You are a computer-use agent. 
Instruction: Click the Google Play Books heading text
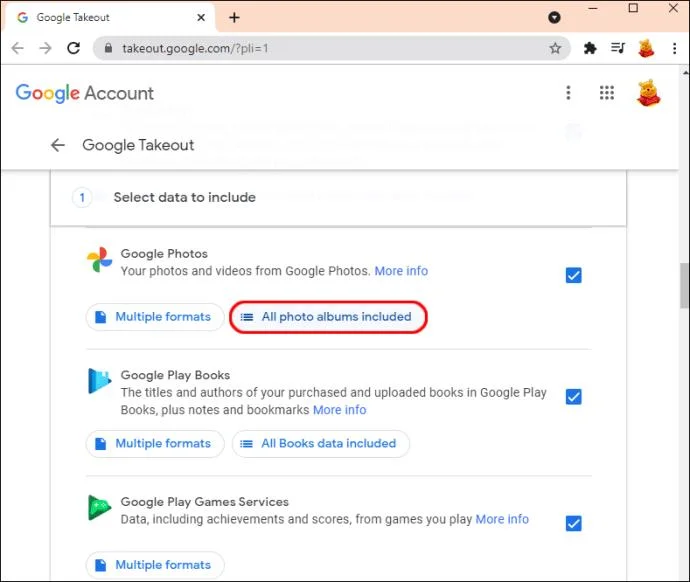[175, 375]
